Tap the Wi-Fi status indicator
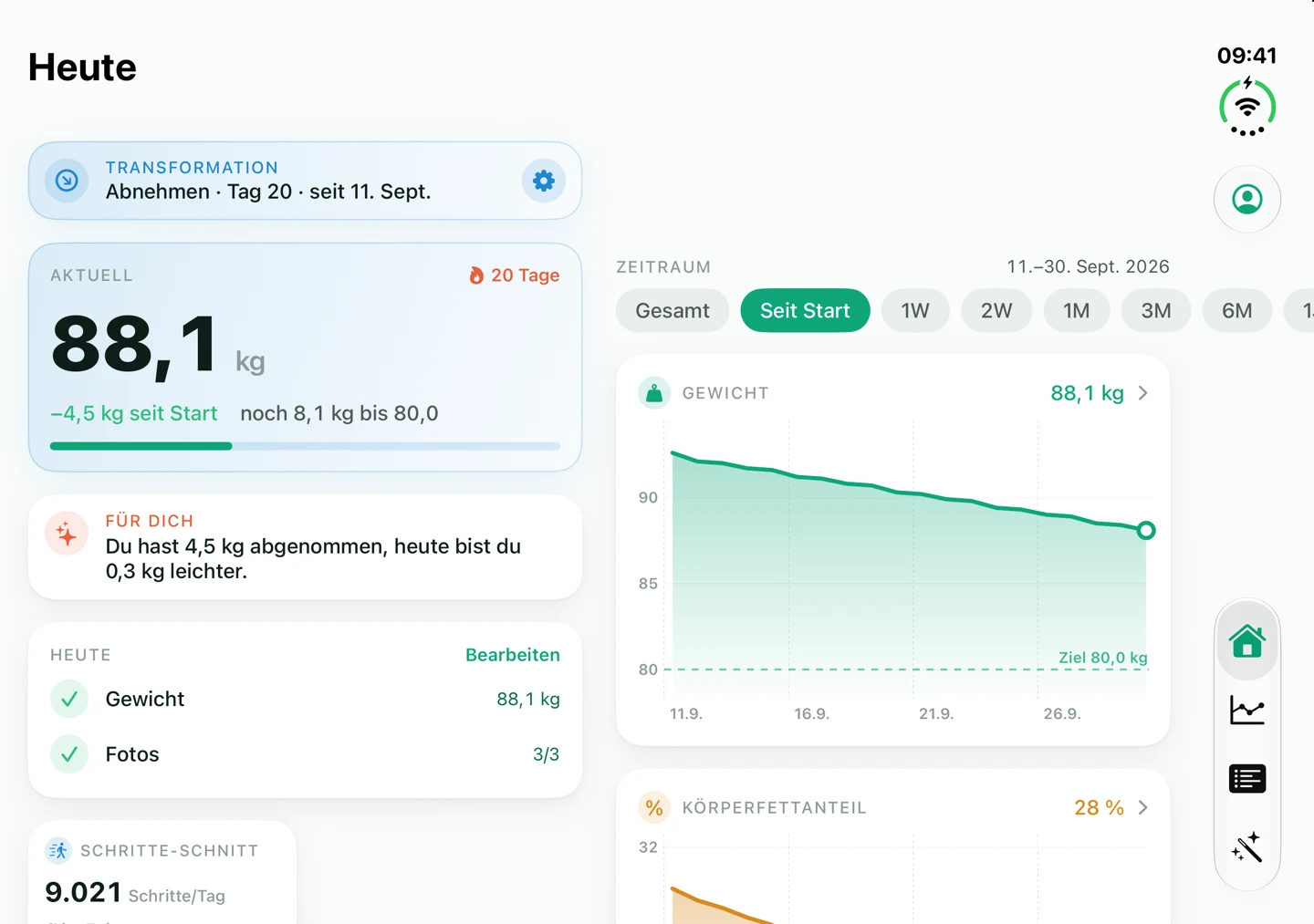Image resolution: width=1314 pixels, height=924 pixels. (x=1247, y=108)
